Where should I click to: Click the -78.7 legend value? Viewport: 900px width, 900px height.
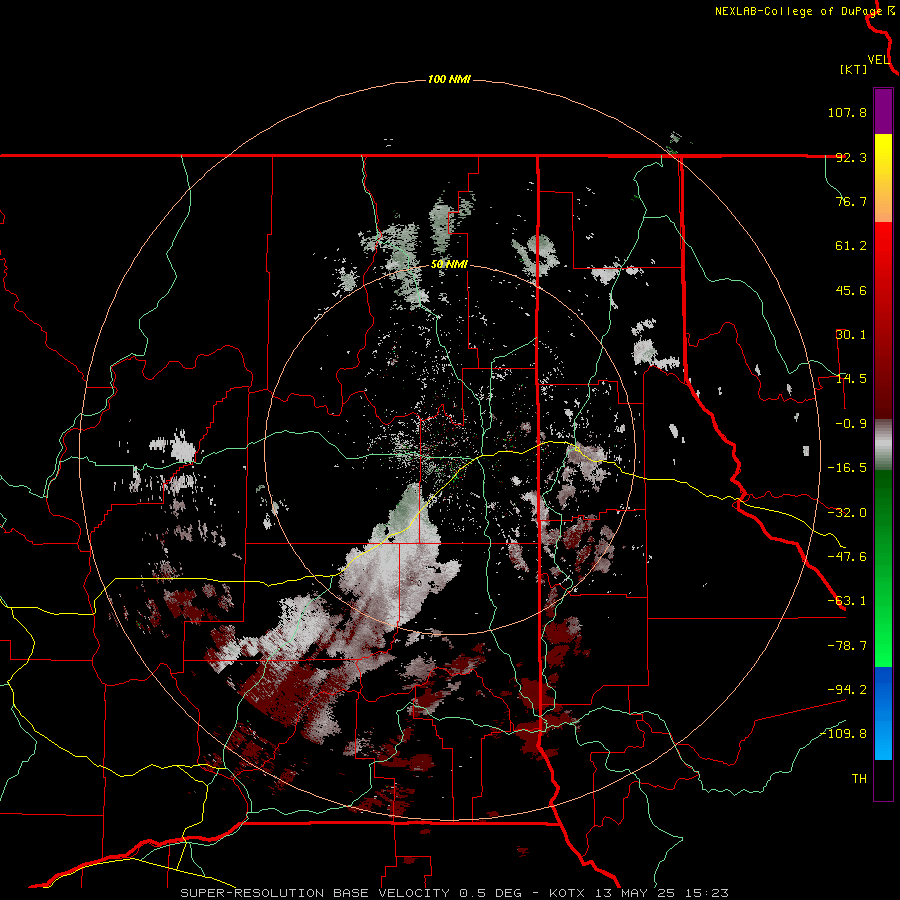pyautogui.click(x=847, y=646)
